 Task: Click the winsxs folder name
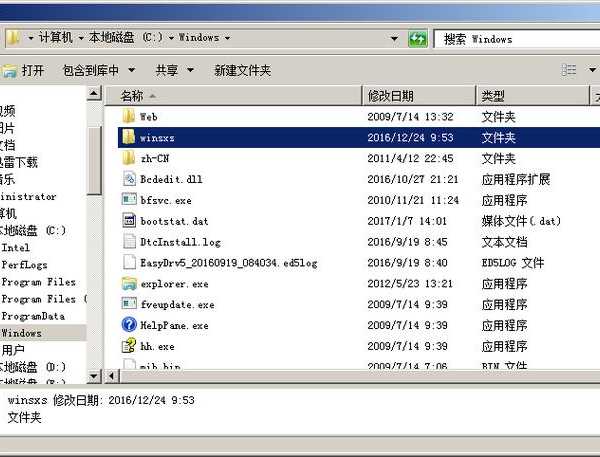coord(157,138)
